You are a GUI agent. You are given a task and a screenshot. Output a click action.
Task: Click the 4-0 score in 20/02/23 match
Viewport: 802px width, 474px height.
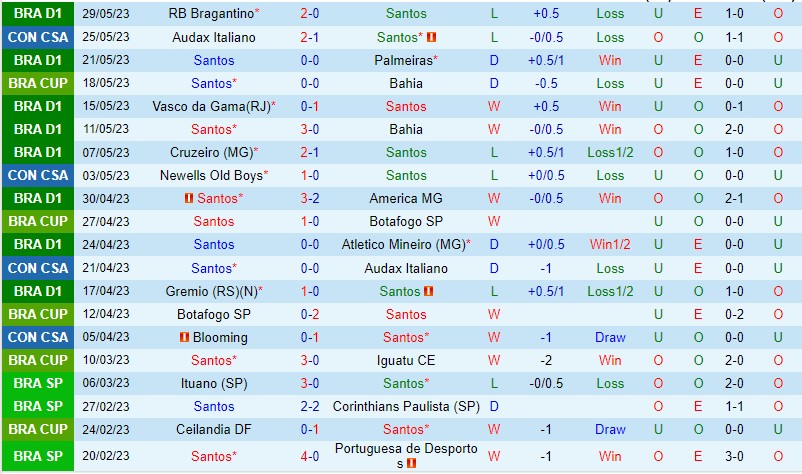(x=310, y=456)
